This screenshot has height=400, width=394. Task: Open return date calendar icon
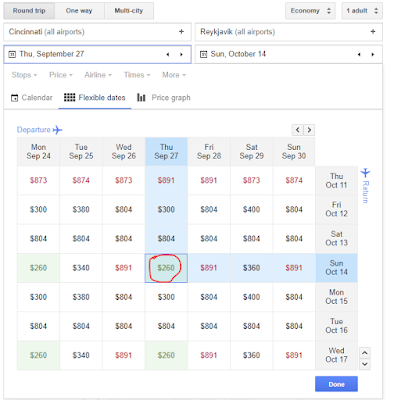tap(203, 54)
